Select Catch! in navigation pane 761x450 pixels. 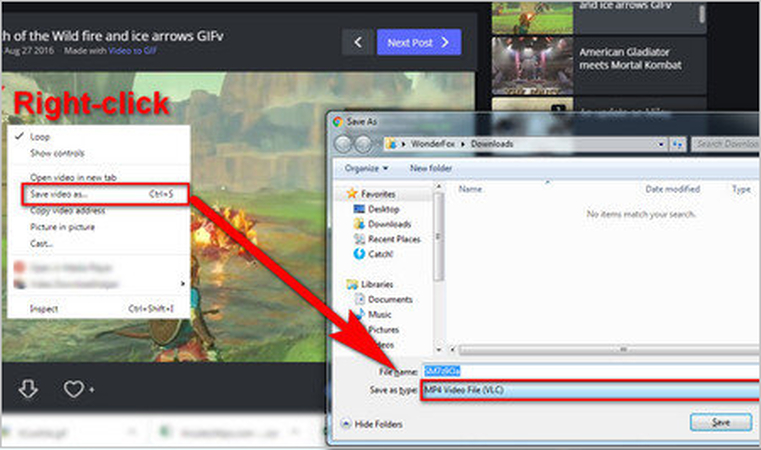click(380, 254)
